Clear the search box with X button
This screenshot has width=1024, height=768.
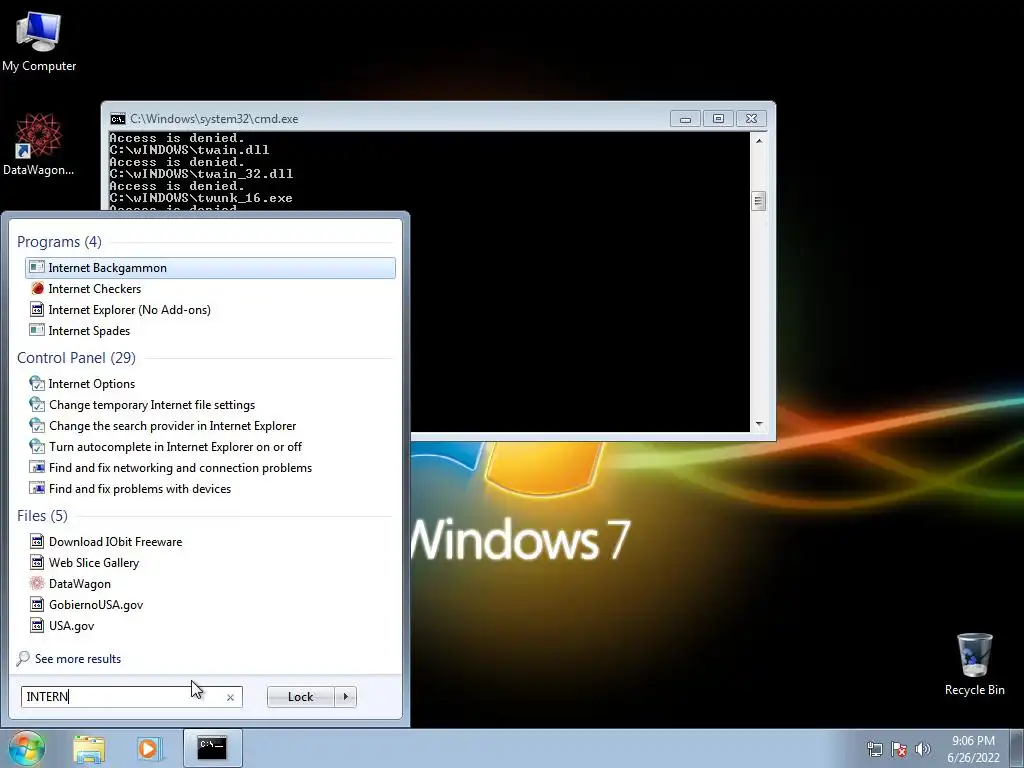(x=231, y=697)
